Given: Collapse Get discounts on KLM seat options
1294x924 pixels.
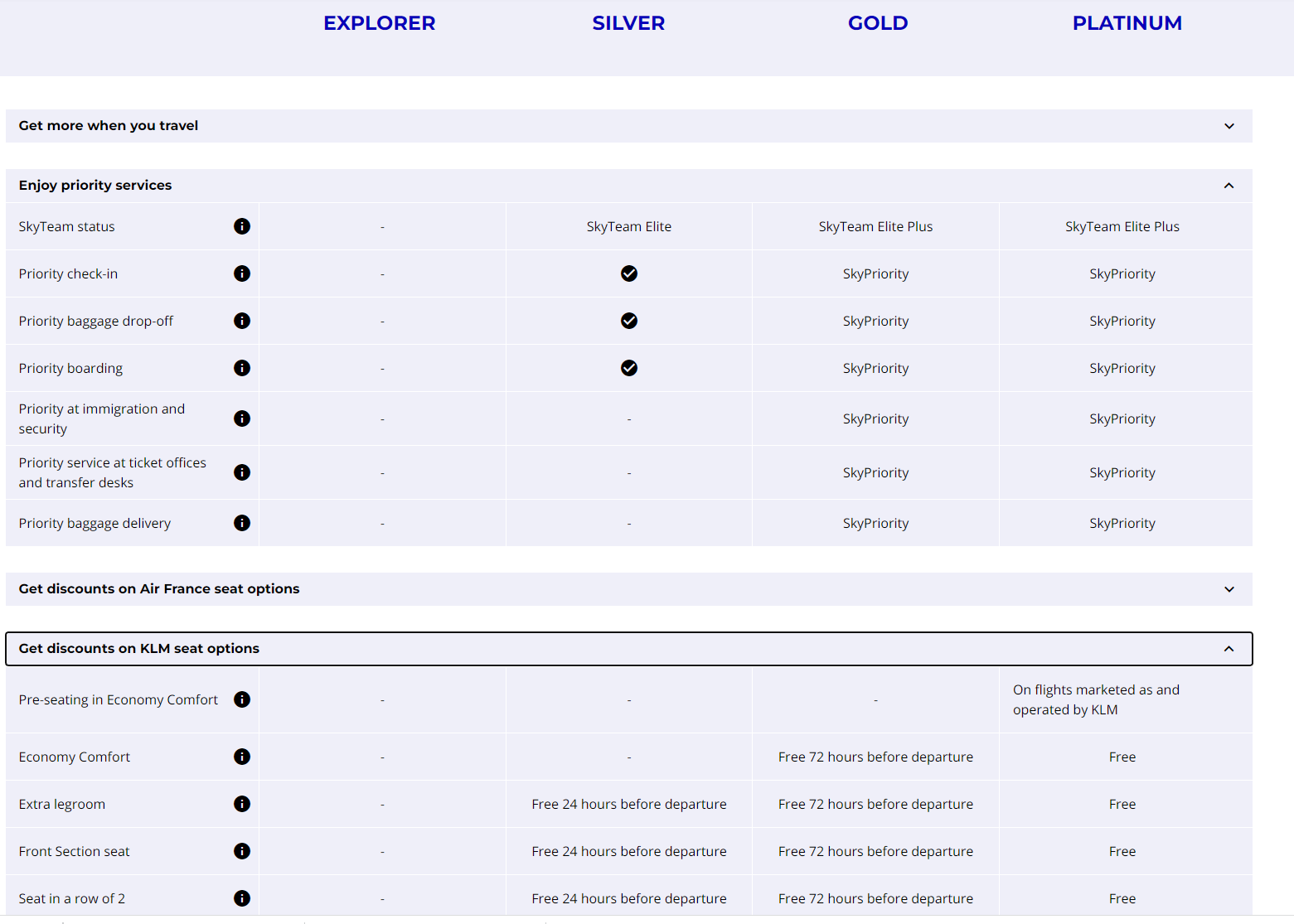Looking at the screenshot, I should click(1229, 649).
